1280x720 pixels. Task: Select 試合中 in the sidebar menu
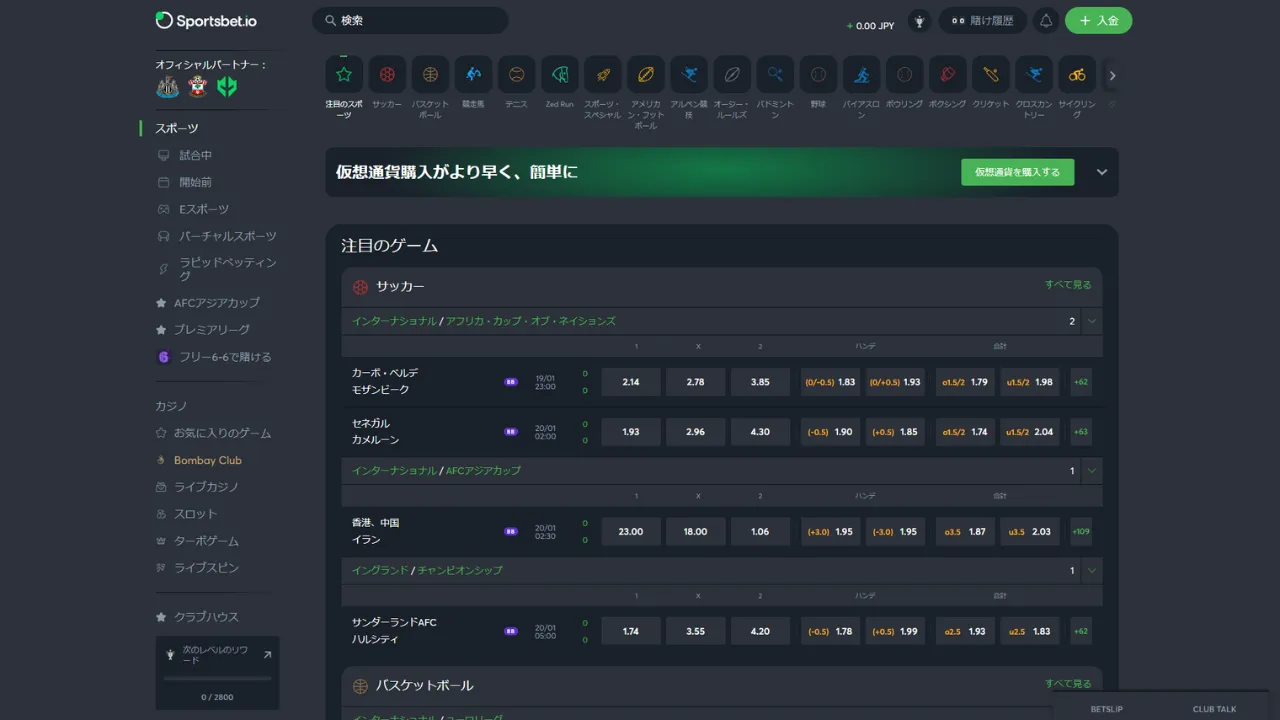click(195, 156)
